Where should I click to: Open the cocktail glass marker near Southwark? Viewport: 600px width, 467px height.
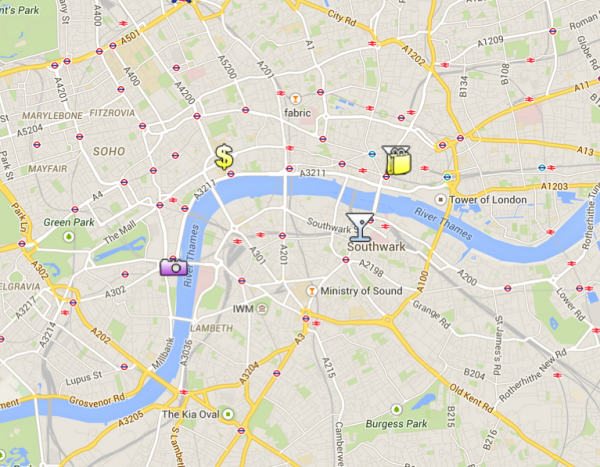point(360,227)
